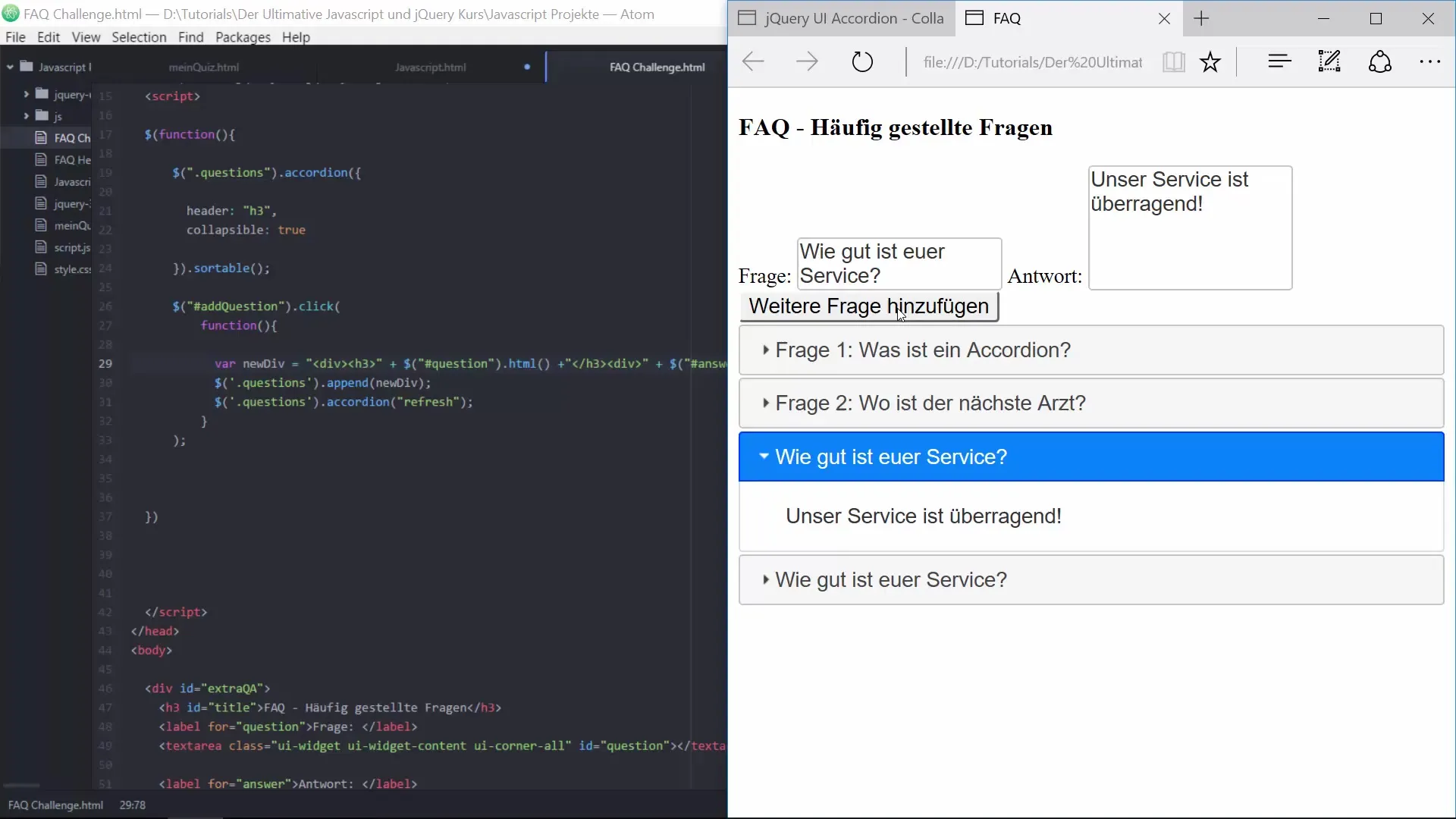This screenshot has height=819, width=1456.
Task: Switch to Javascript.html editor tab
Action: coord(431,67)
